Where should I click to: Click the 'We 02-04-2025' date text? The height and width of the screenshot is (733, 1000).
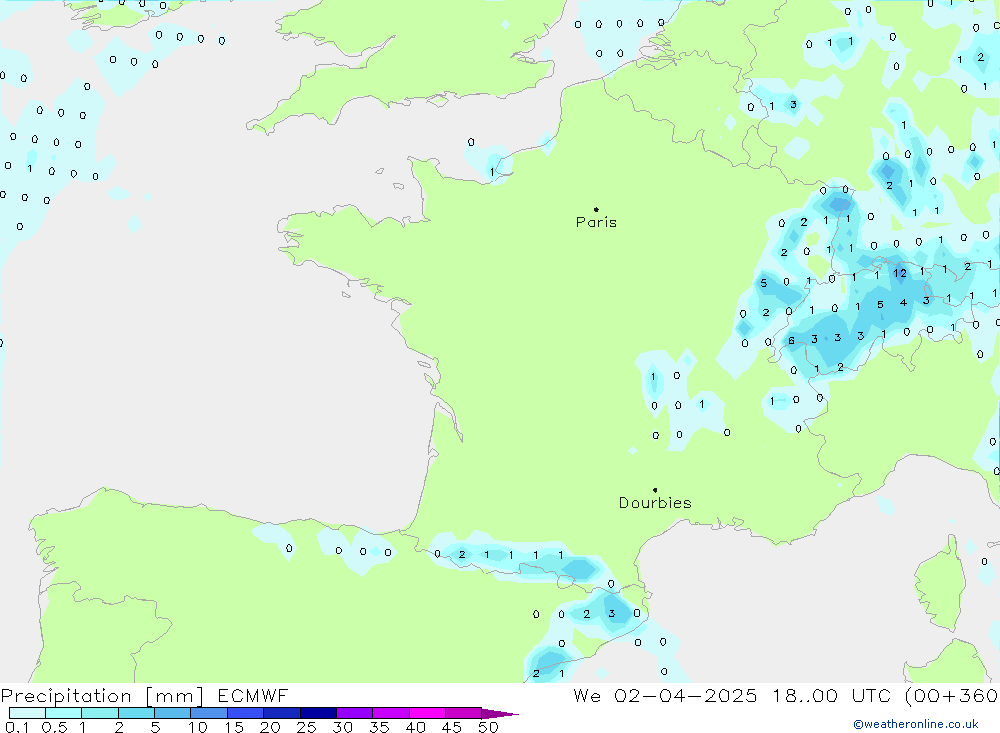(665, 695)
